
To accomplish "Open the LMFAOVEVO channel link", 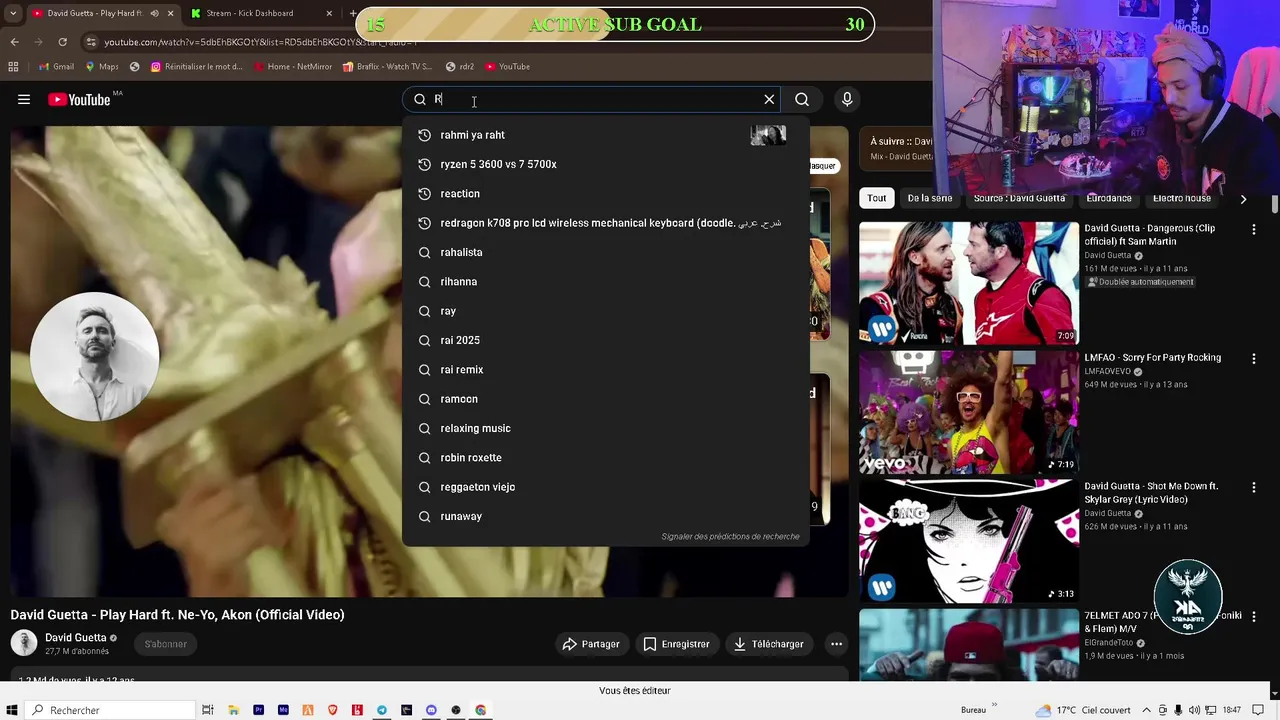I will click(1108, 371).
